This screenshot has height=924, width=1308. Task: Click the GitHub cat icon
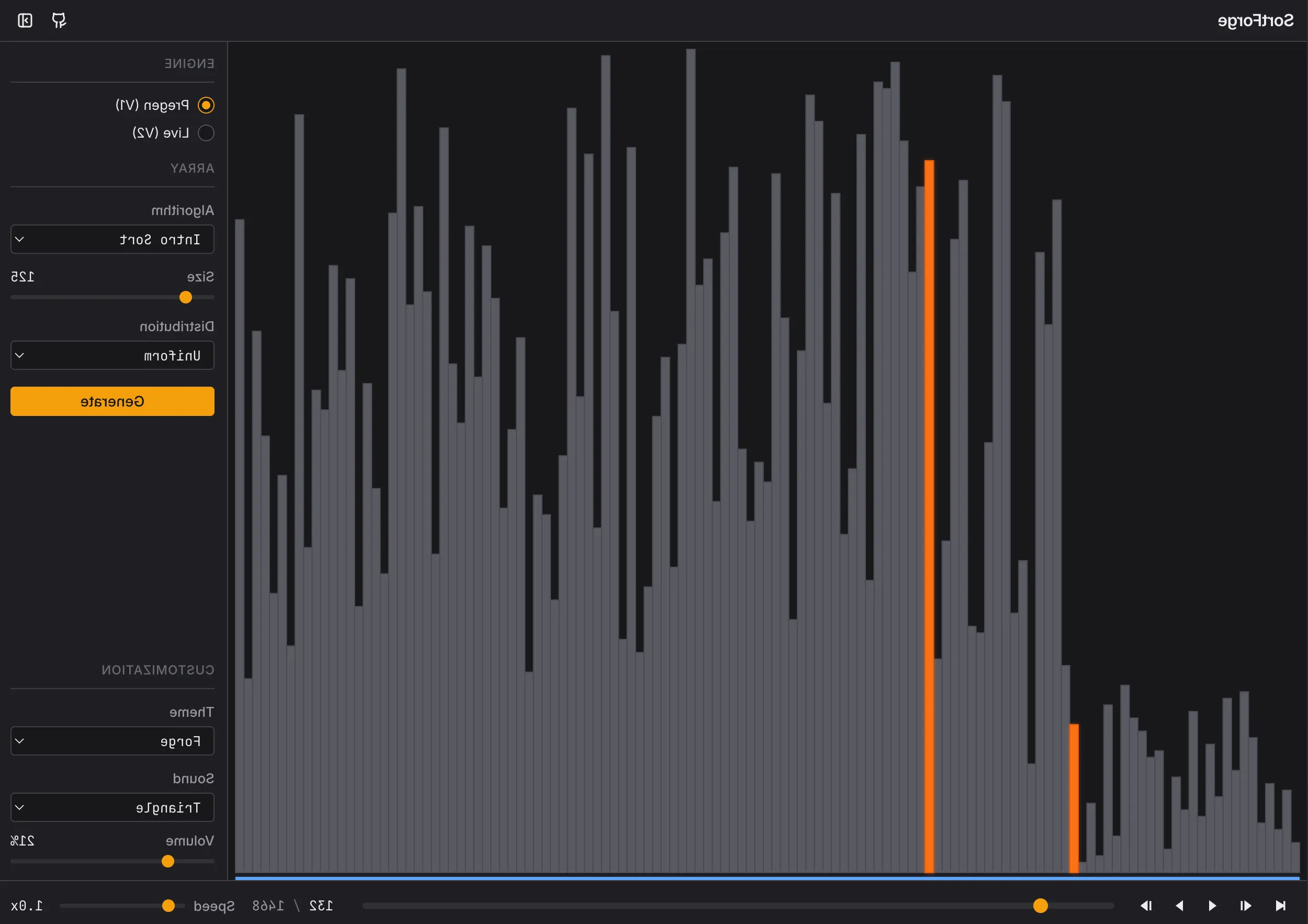tap(59, 20)
